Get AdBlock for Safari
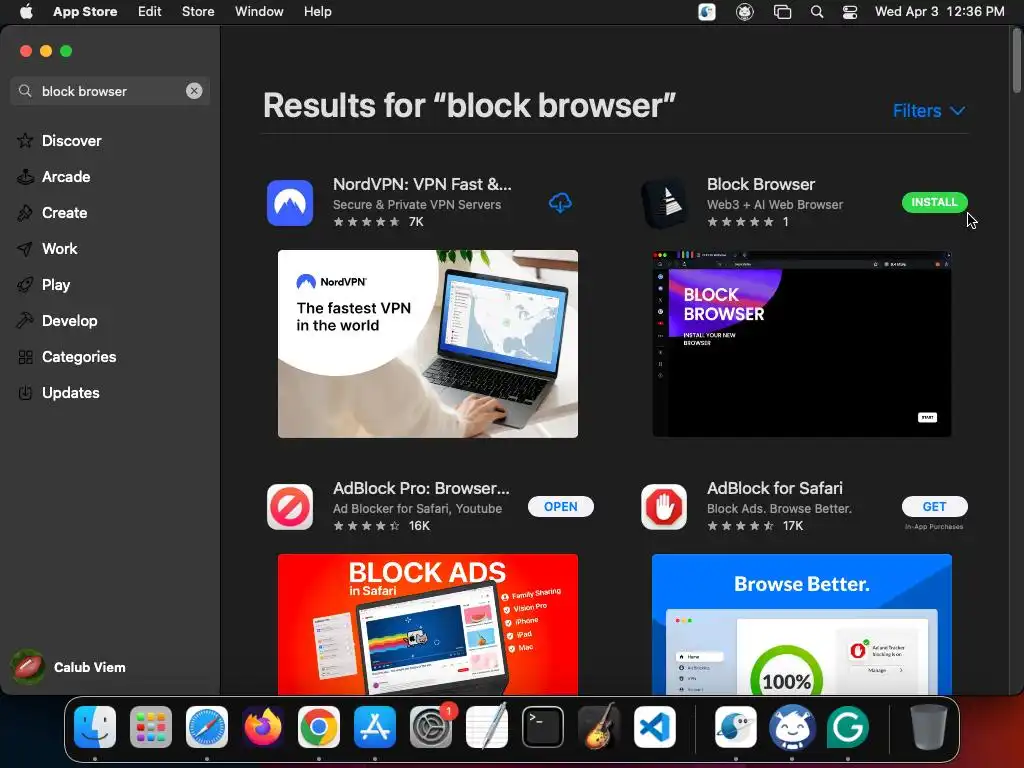The image size is (1024, 768). click(x=935, y=507)
